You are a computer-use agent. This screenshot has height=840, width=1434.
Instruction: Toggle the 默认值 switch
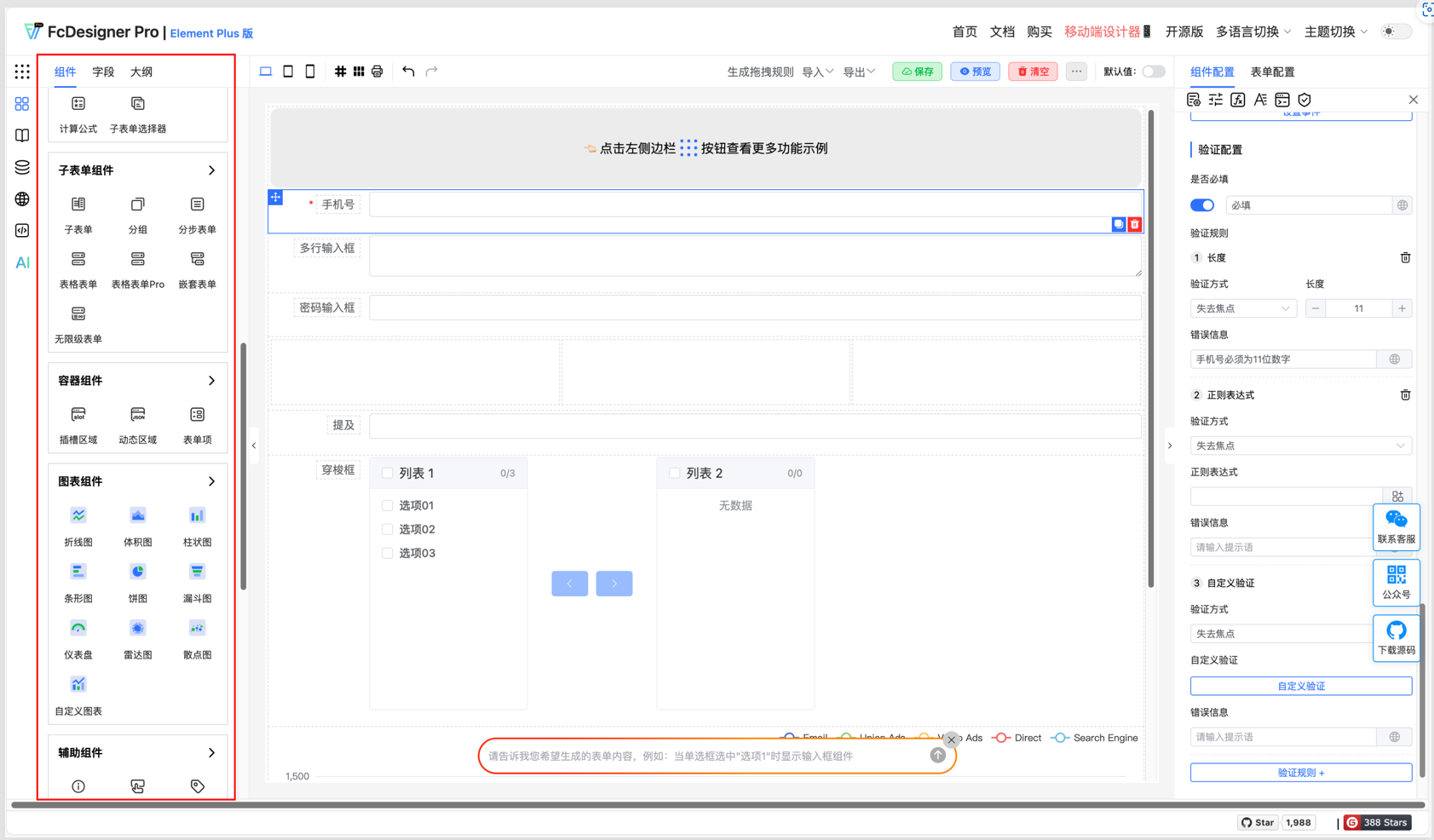tap(1153, 72)
